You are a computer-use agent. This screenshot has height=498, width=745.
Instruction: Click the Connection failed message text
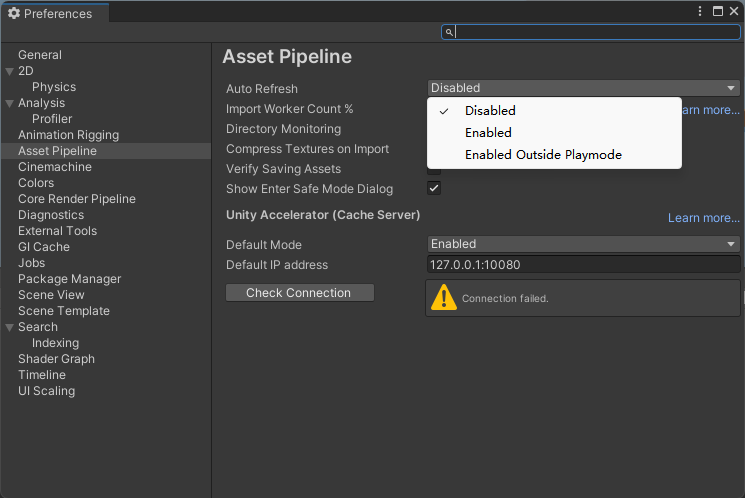(505, 298)
